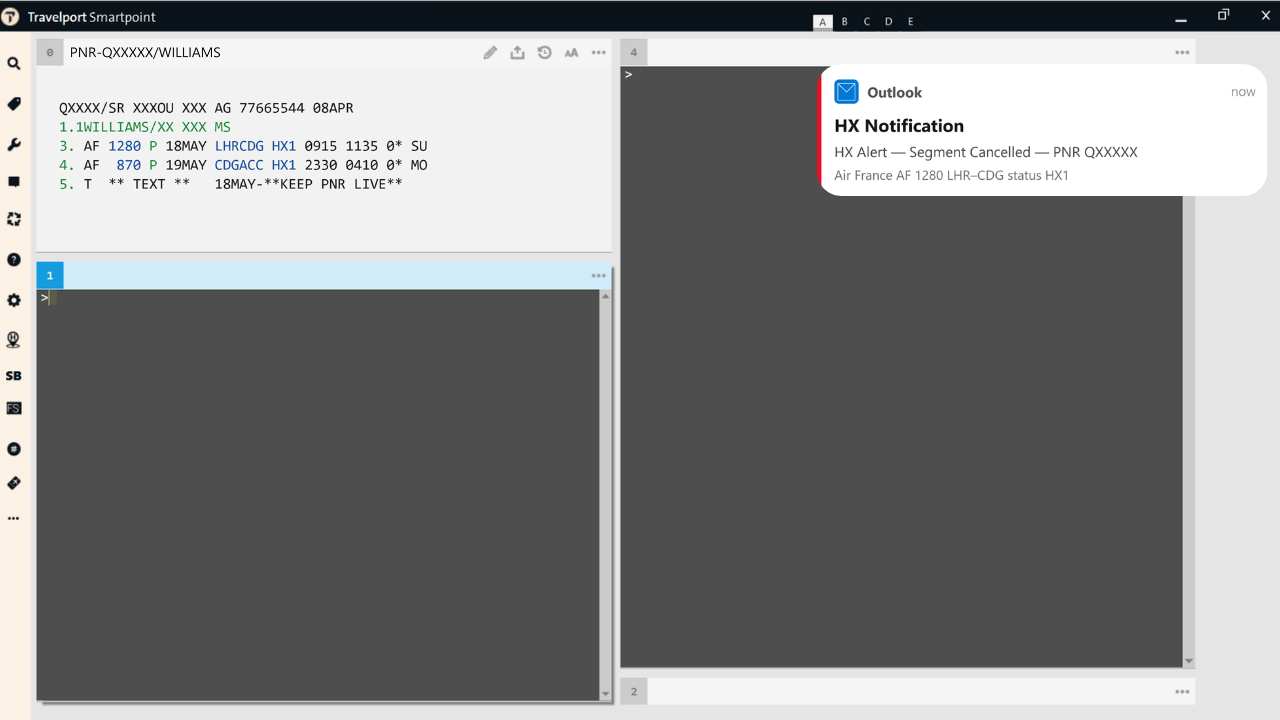Click the ticket icon in the sidebar
Viewport: 1280px width, 720px height.
pos(14,483)
